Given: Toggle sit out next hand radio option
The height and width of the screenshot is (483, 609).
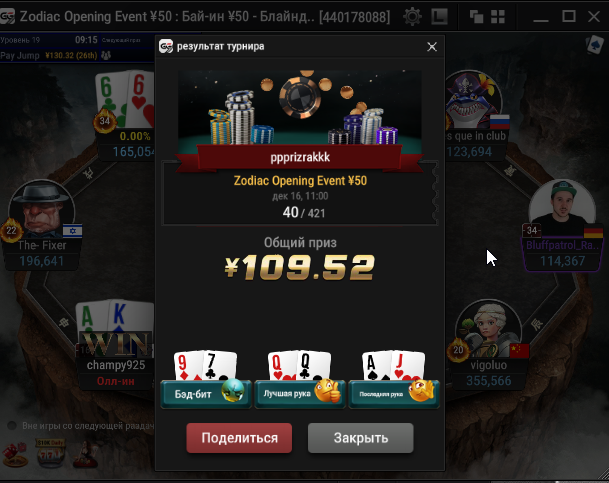Looking at the screenshot, I should pyautogui.click(x=12, y=426).
